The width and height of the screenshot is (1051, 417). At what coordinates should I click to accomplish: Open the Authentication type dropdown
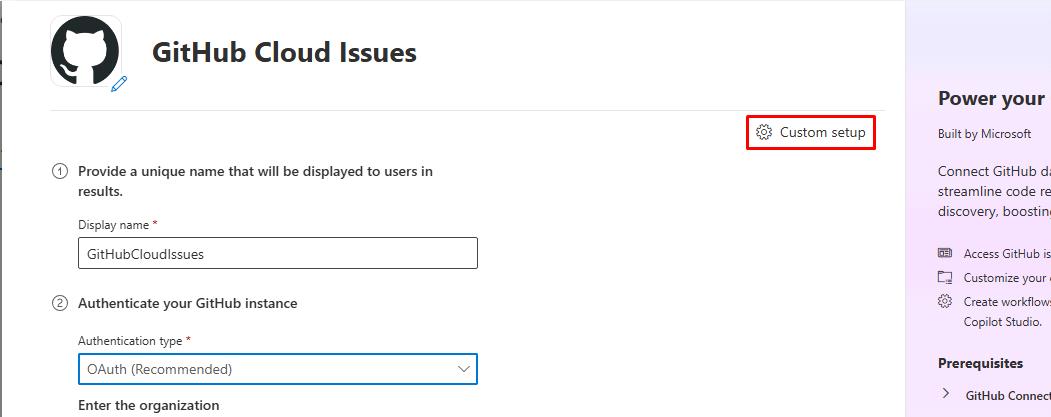point(277,369)
